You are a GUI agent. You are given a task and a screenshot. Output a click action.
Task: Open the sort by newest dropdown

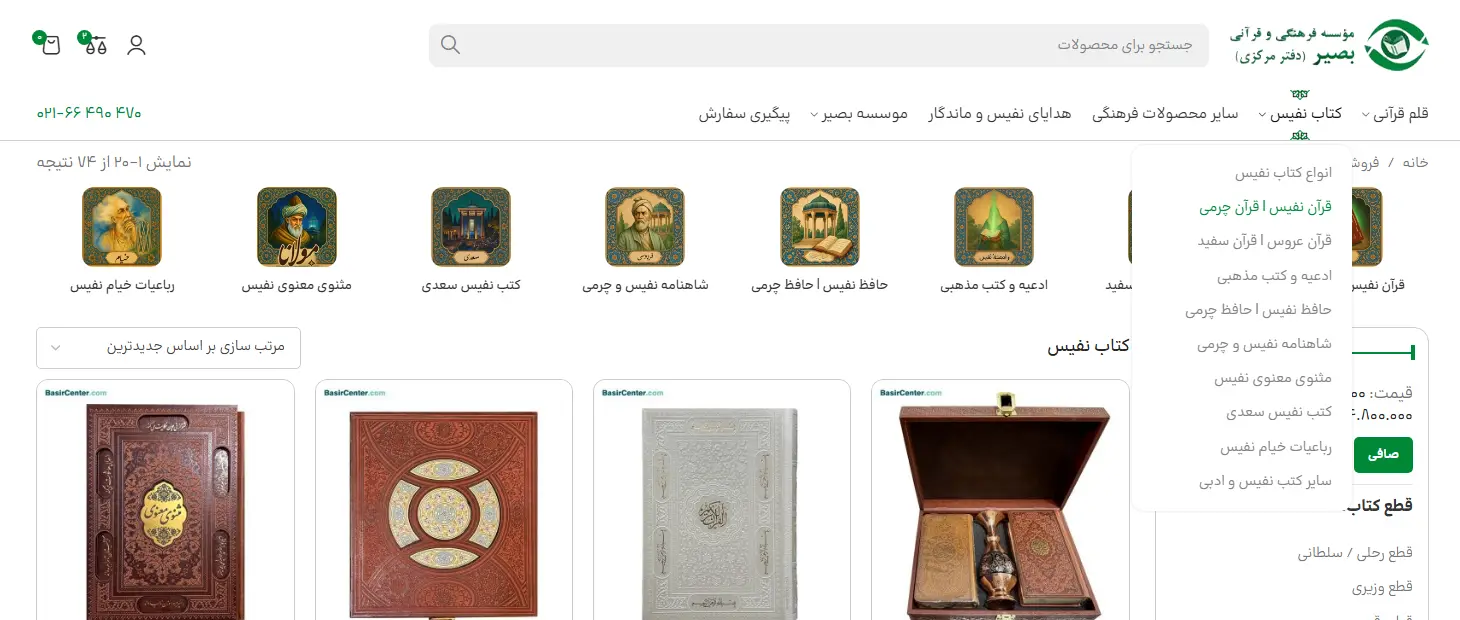pos(168,347)
